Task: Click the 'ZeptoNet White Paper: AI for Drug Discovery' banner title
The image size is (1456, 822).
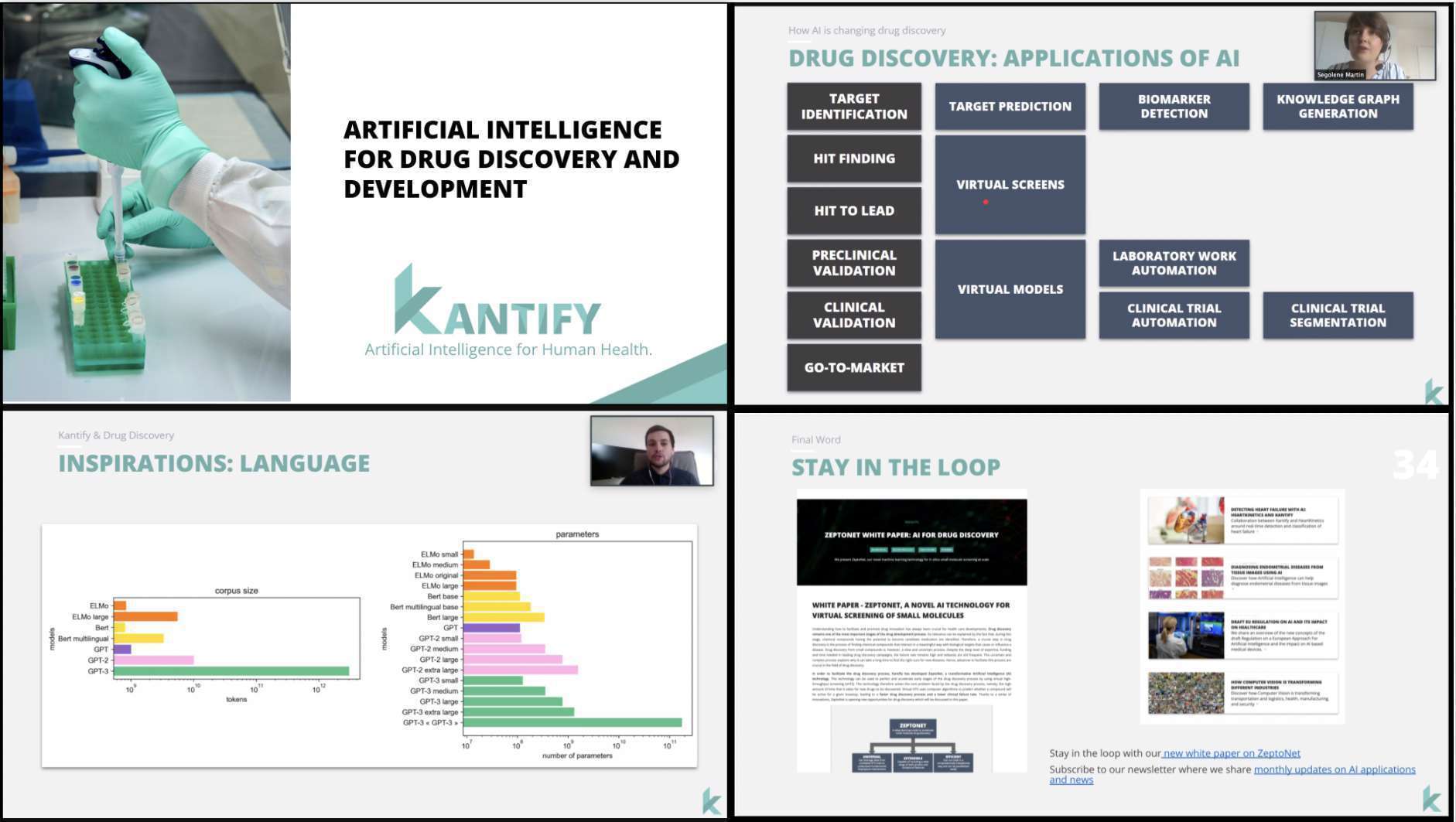Action: click(911, 535)
